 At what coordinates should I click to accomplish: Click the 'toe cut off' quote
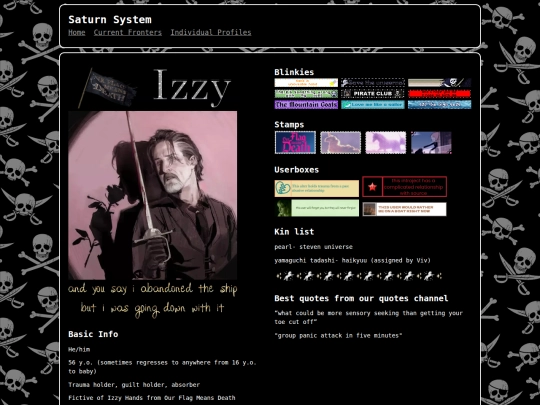[368, 317]
